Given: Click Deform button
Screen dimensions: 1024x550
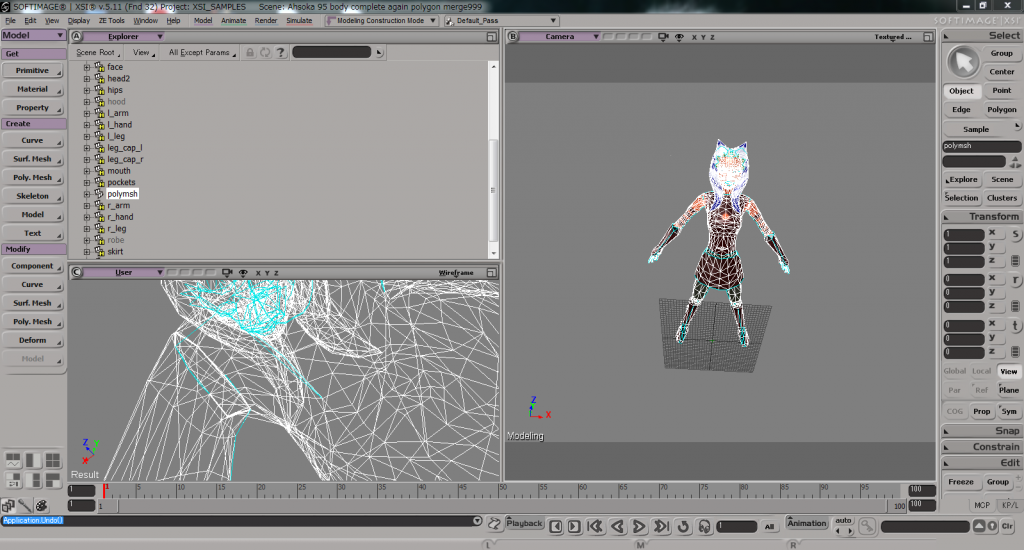Looking at the screenshot, I should (33, 340).
